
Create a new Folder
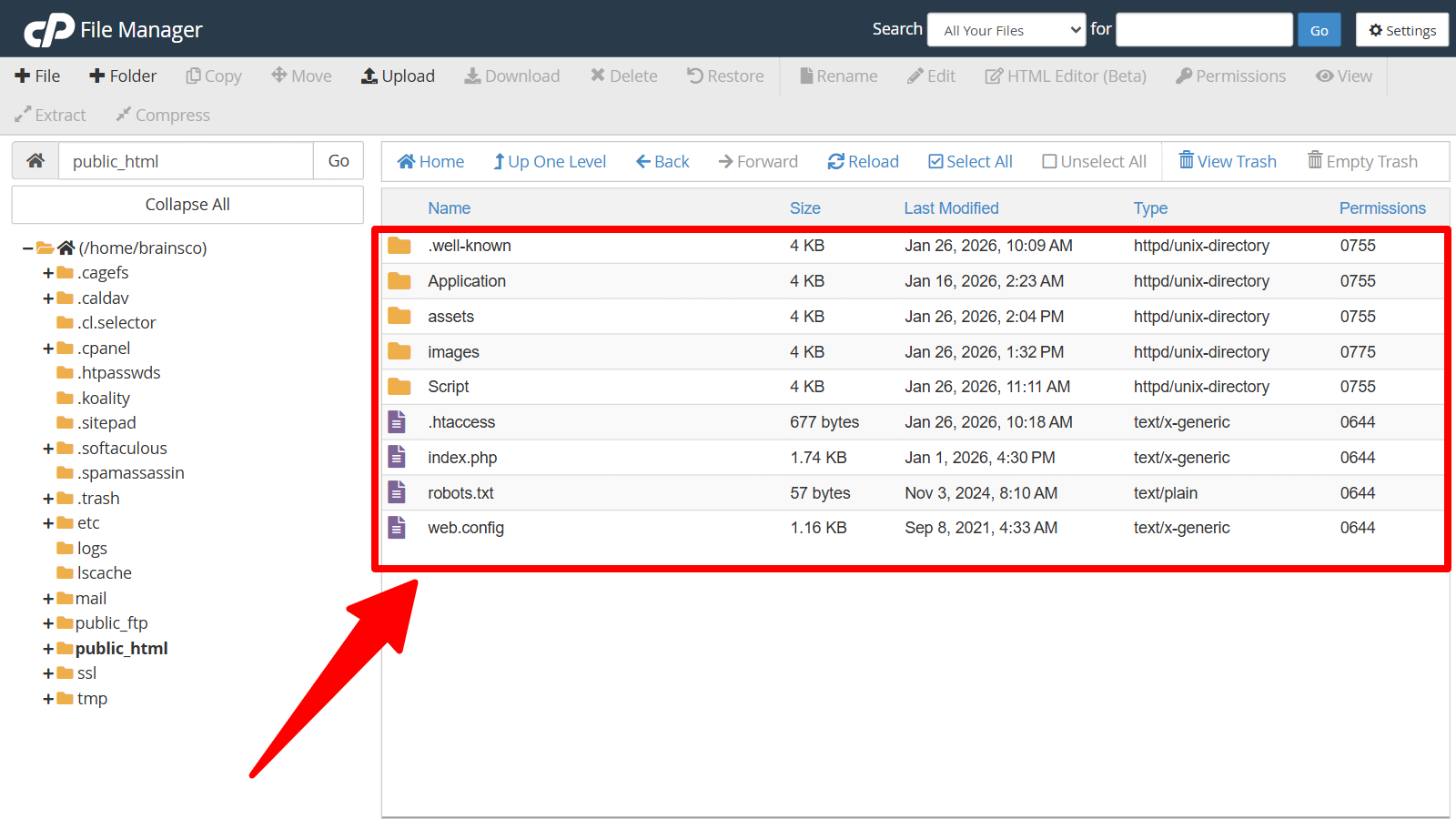(x=123, y=76)
